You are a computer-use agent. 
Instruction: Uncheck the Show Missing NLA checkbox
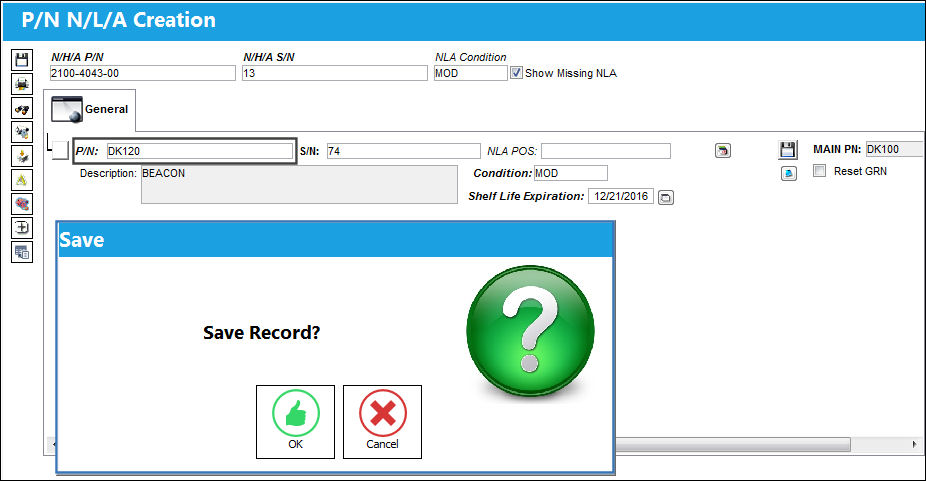coord(516,73)
